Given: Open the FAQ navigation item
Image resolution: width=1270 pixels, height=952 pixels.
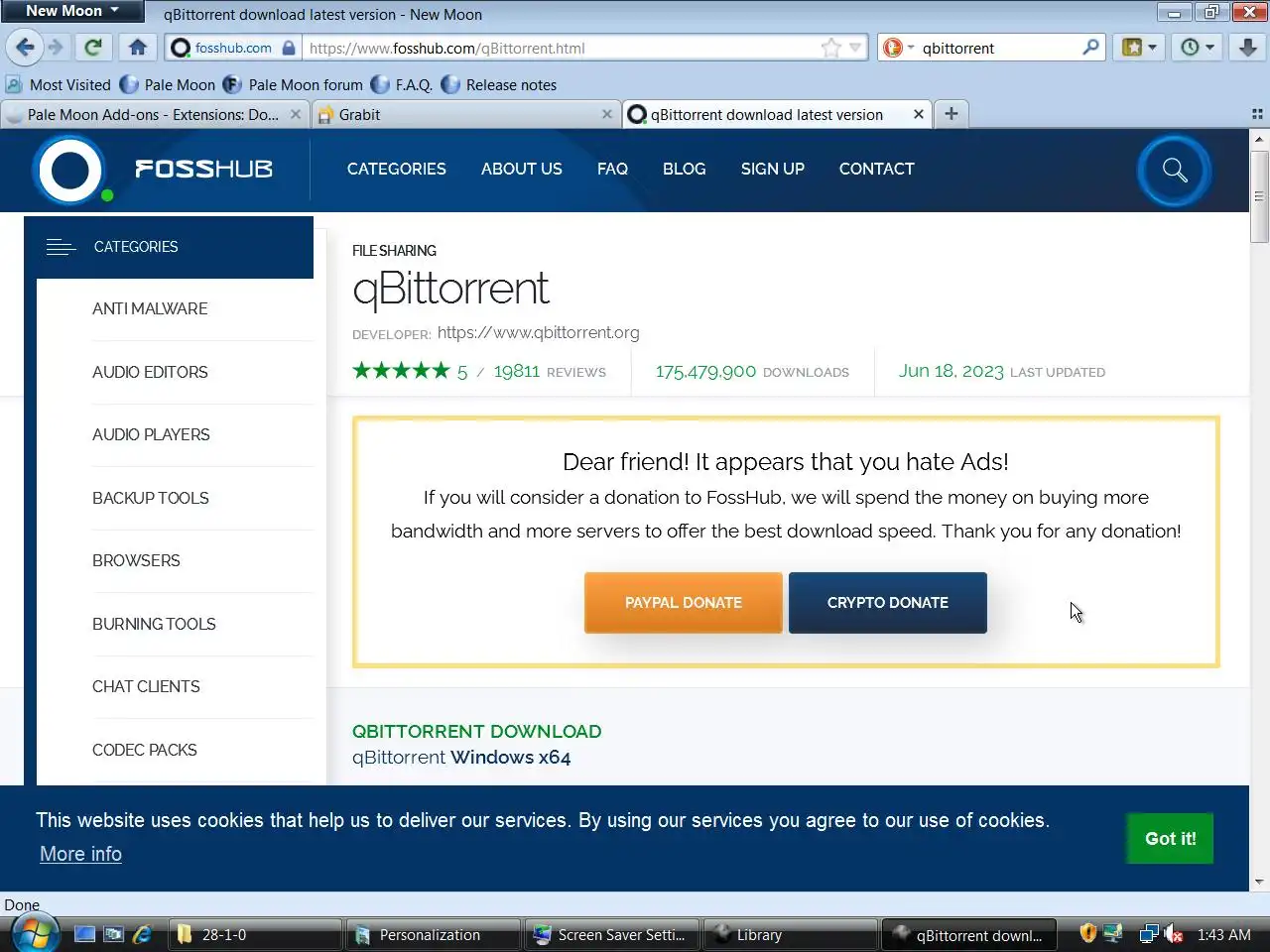Looking at the screenshot, I should (x=612, y=170).
